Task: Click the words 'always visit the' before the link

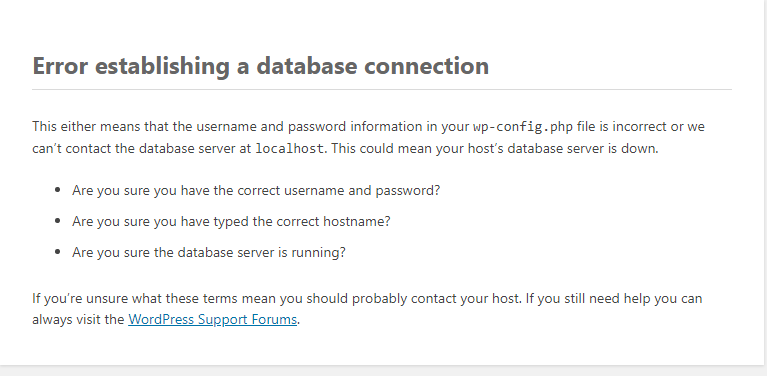Action: [78, 319]
